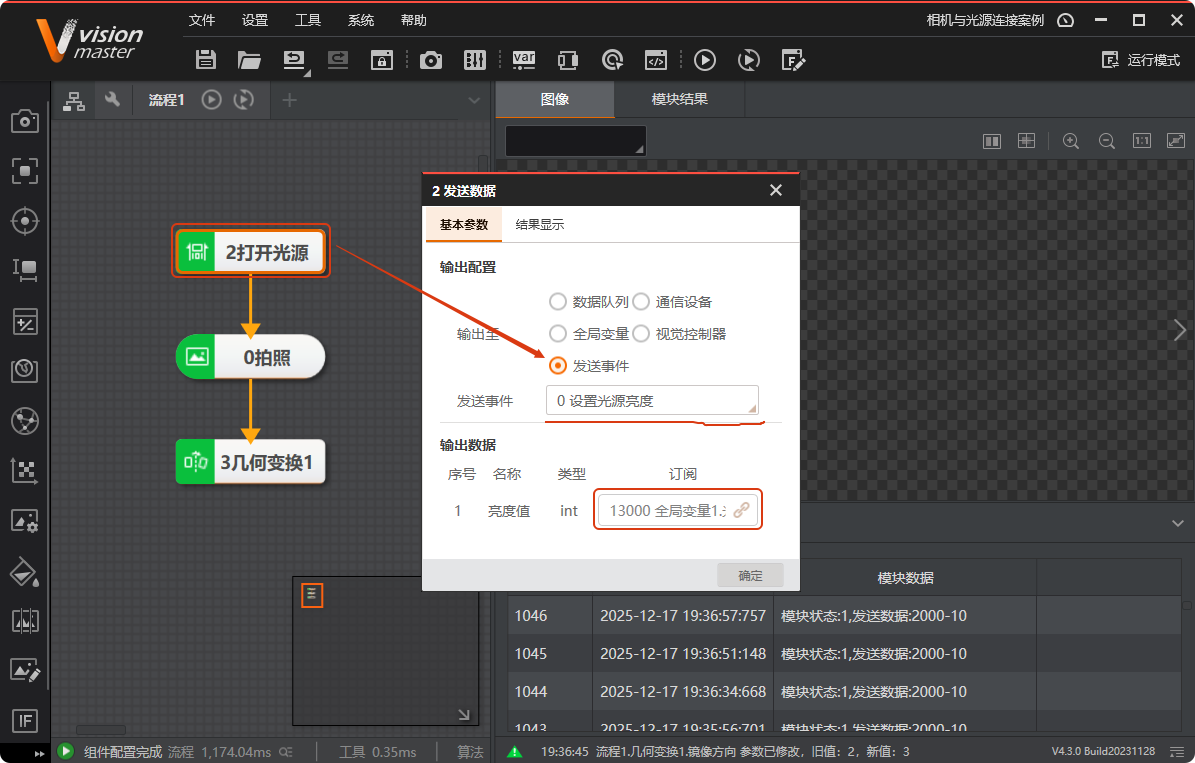Run continuously button in top toolbar
The height and width of the screenshot is (763, 1195).
(749, 59)
